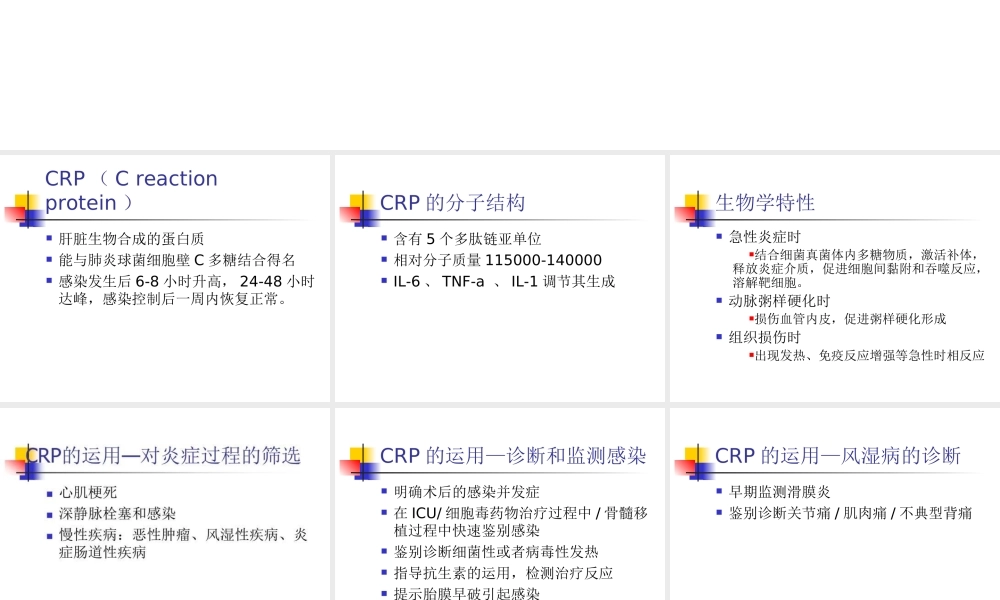Click the line 'IL-6 、 TNF-a 、 IL-1 调节其生成'
Viewport: 1000px width, 600px height.
[x=504, y=281]
